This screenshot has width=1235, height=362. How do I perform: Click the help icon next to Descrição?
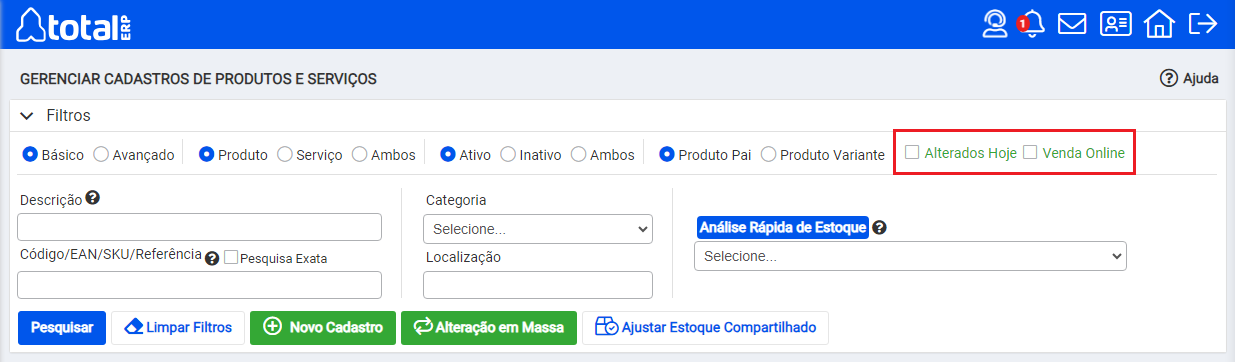pyautogui.click(x=93, y=198)
